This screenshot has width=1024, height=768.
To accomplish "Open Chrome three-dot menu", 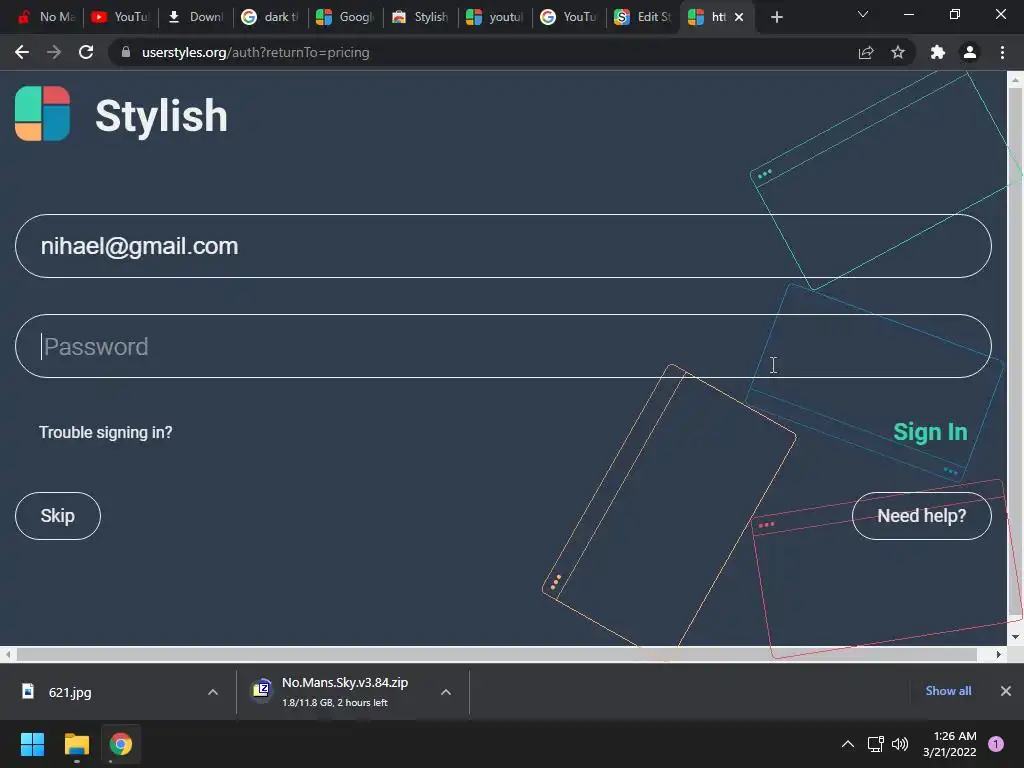I will 1002,52.
